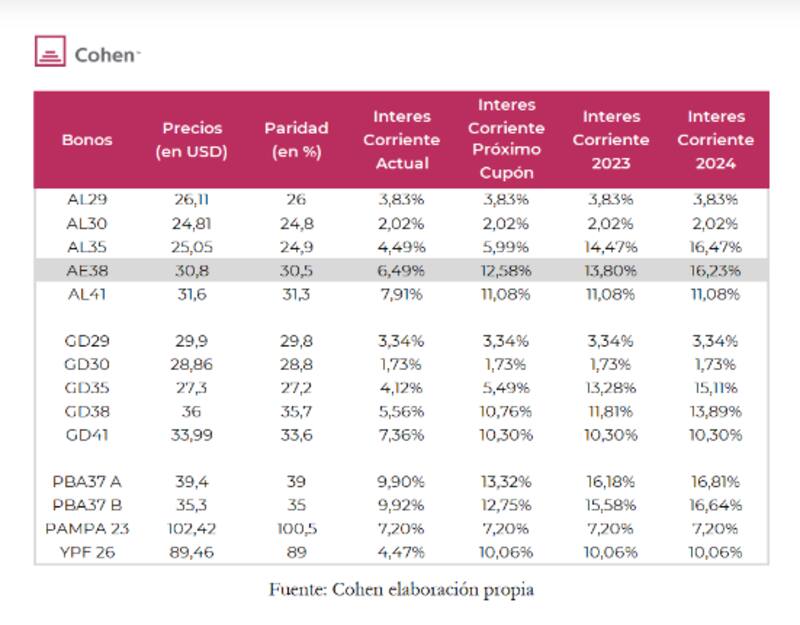Click the YPF 26 bond name

(x=87, y=552)
